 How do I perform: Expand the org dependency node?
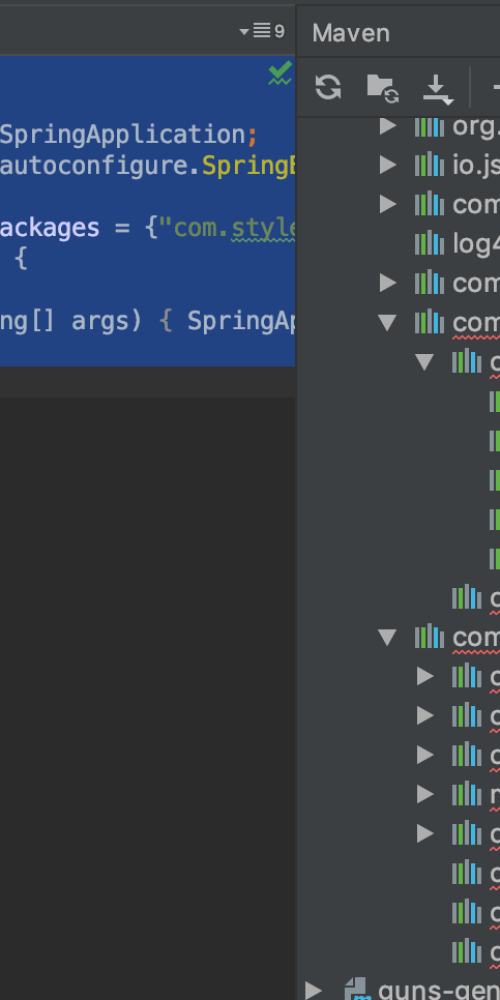point(388,126)
